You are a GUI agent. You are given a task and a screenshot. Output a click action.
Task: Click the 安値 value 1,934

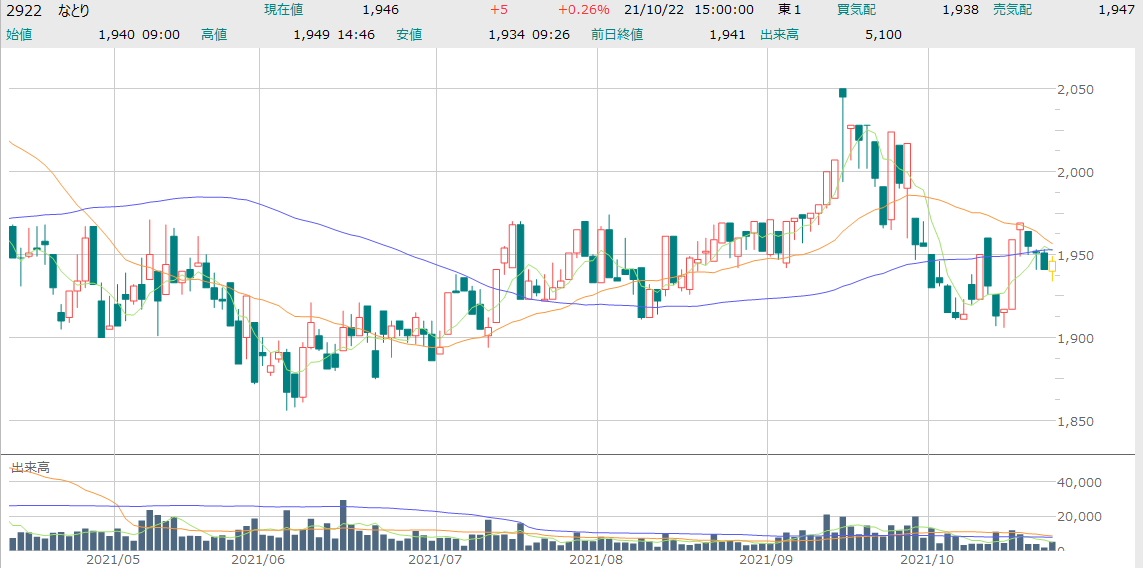(506, 34)
